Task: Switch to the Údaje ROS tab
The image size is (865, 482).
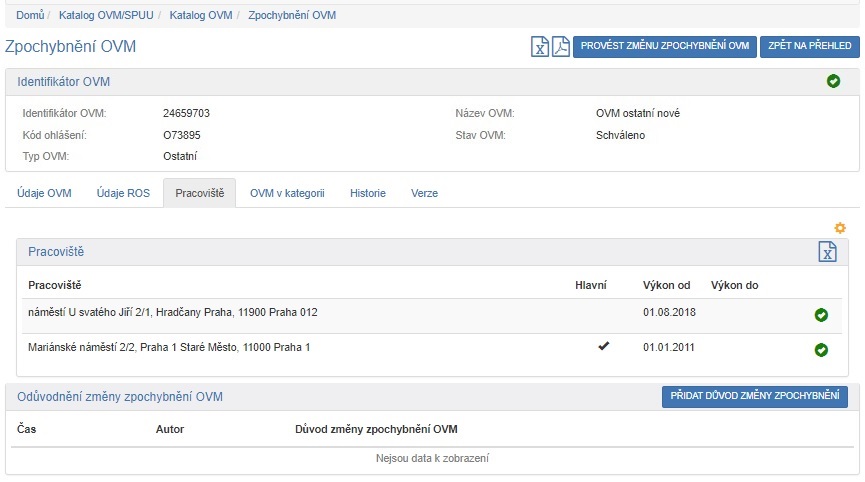Action: click(123, 194)
